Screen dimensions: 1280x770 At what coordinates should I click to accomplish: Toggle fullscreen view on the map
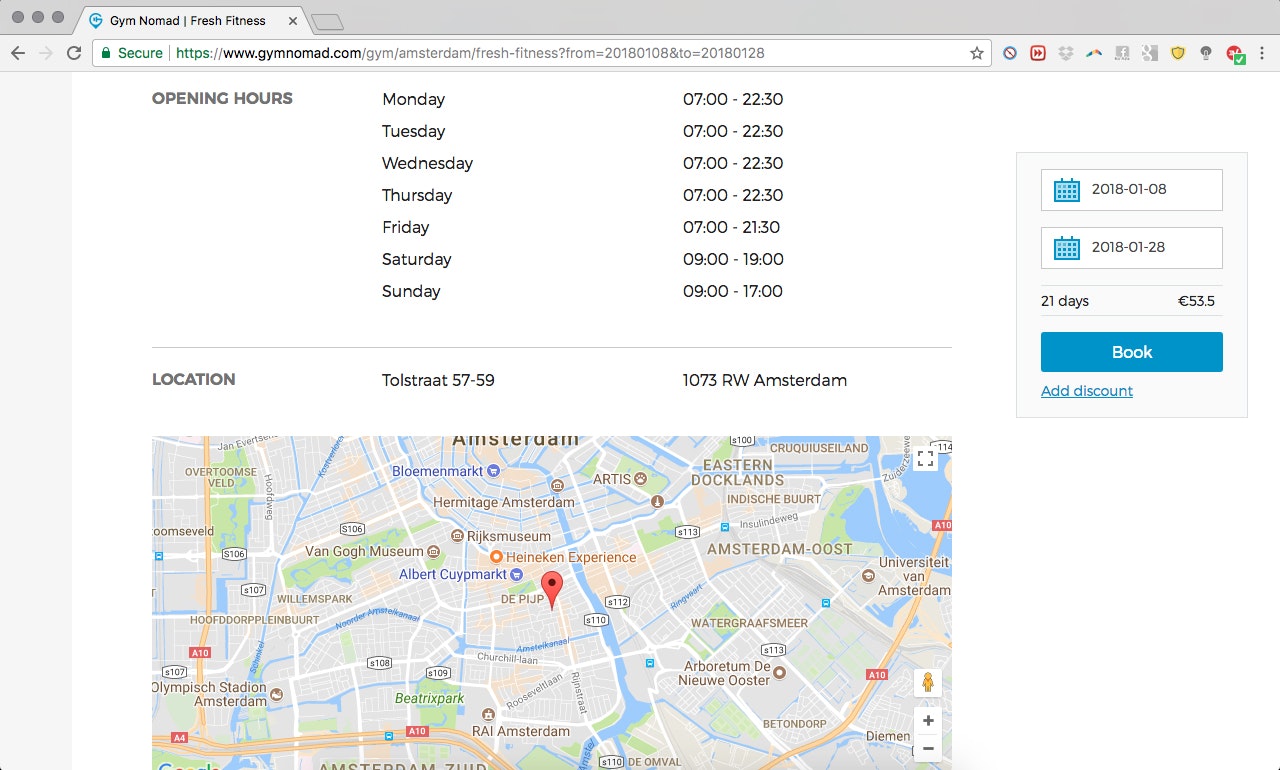(925, 459)
